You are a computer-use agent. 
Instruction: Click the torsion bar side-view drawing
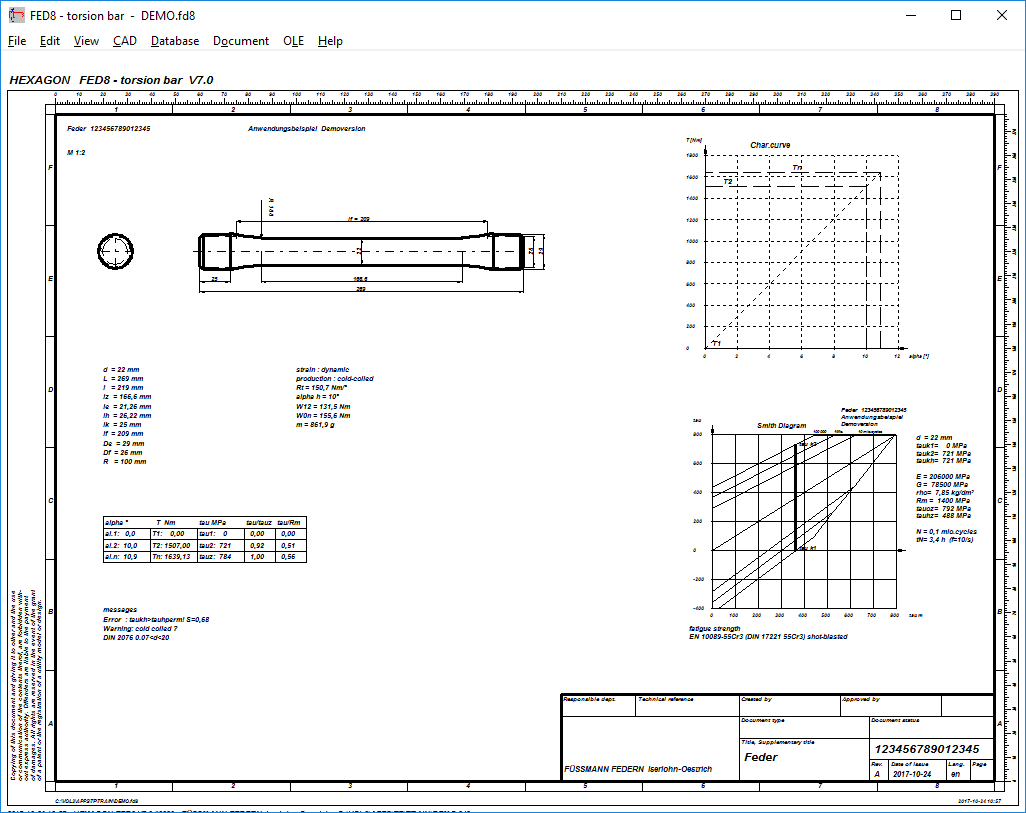pyautogui.click(x=361, y=251)
